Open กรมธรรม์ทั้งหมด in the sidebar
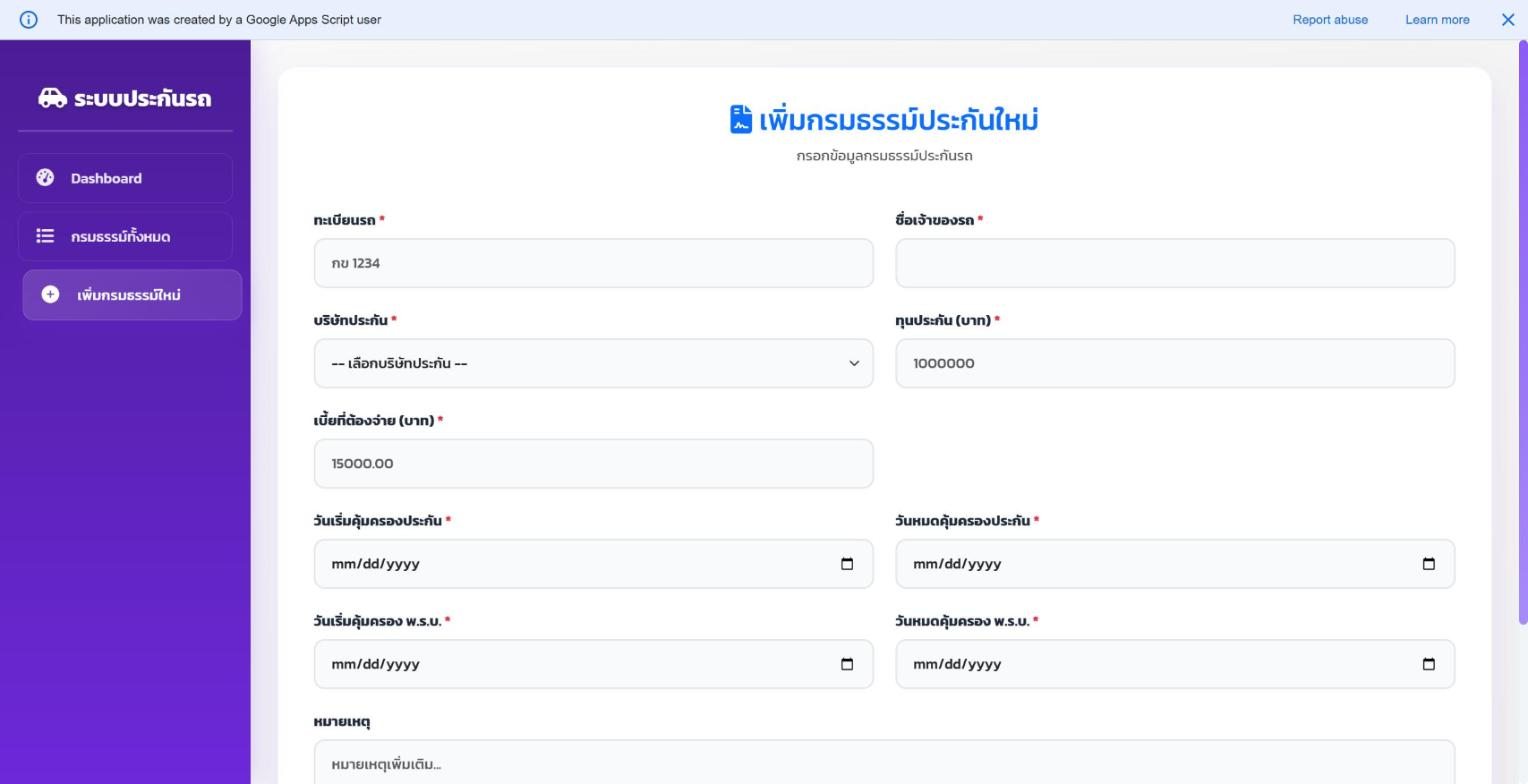The height and width of the screenshot is (784, 1528). click(125, 236)
